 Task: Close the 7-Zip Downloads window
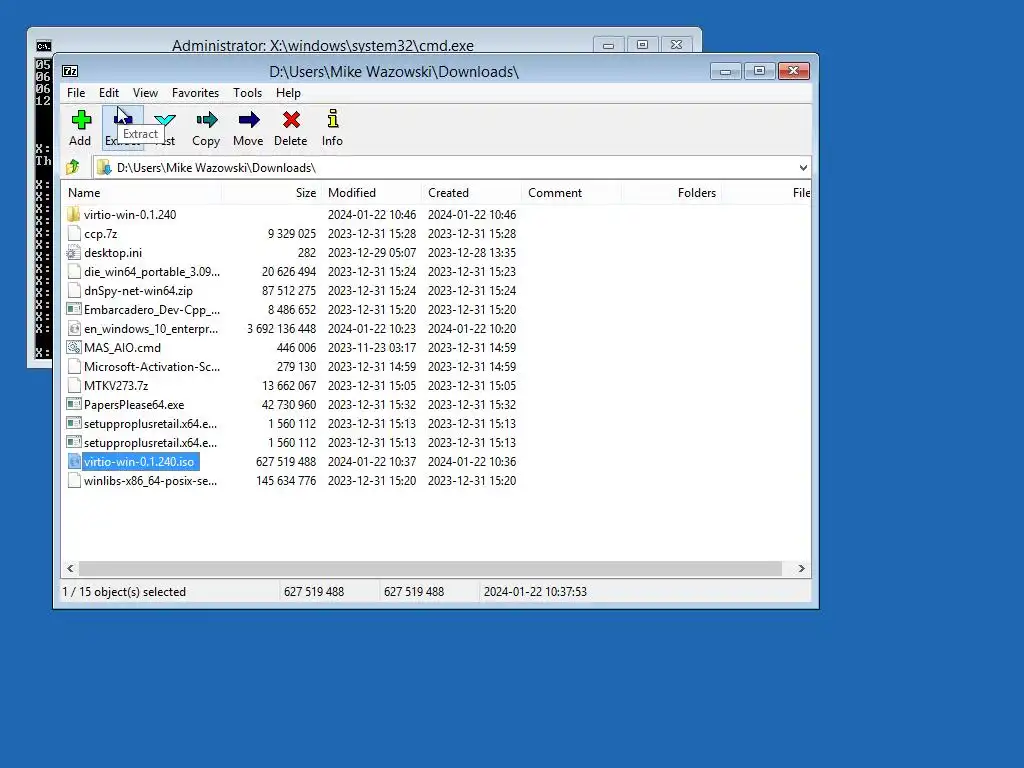[x=793, y=71]
